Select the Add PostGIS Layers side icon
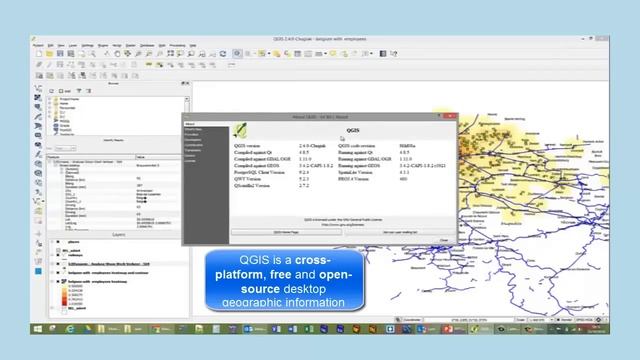The width and height of the screenshot is (640, 360). [x=38, y=107]
